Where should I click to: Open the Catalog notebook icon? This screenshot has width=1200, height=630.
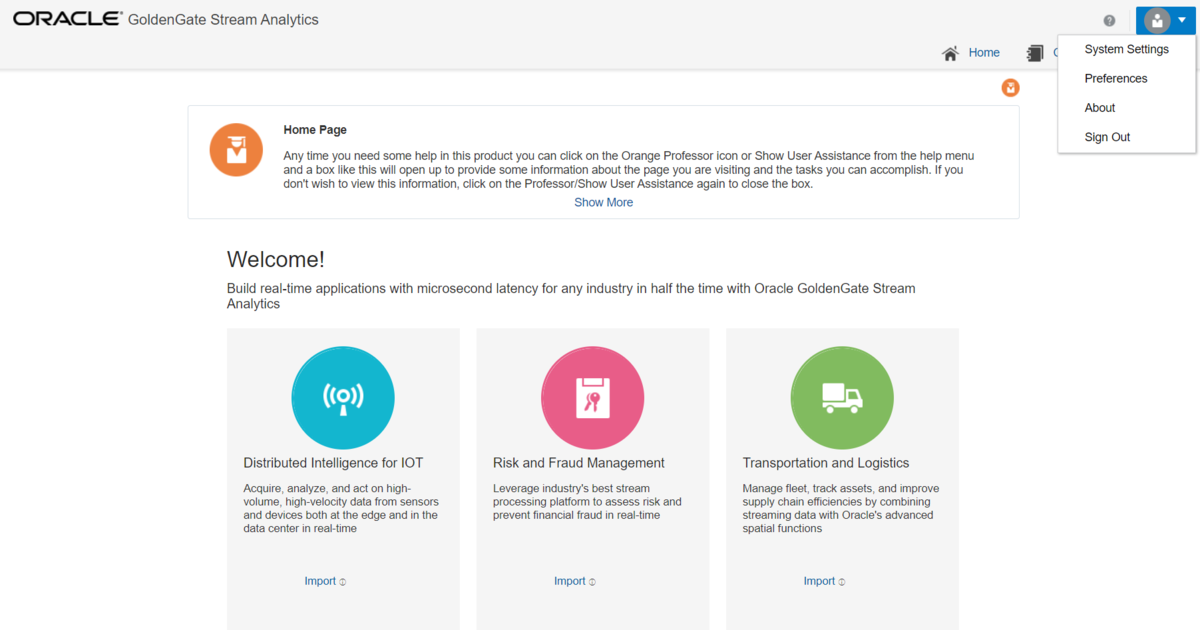[1035, 53]
